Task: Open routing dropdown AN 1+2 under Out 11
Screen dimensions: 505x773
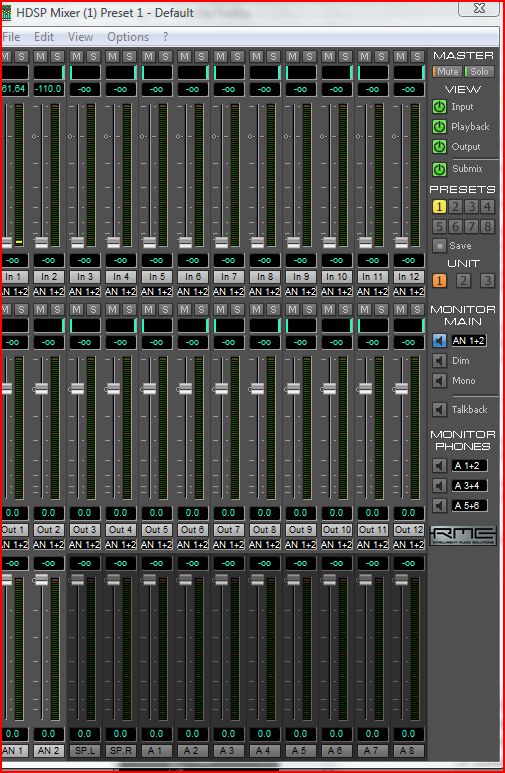Action: [373, 545]
